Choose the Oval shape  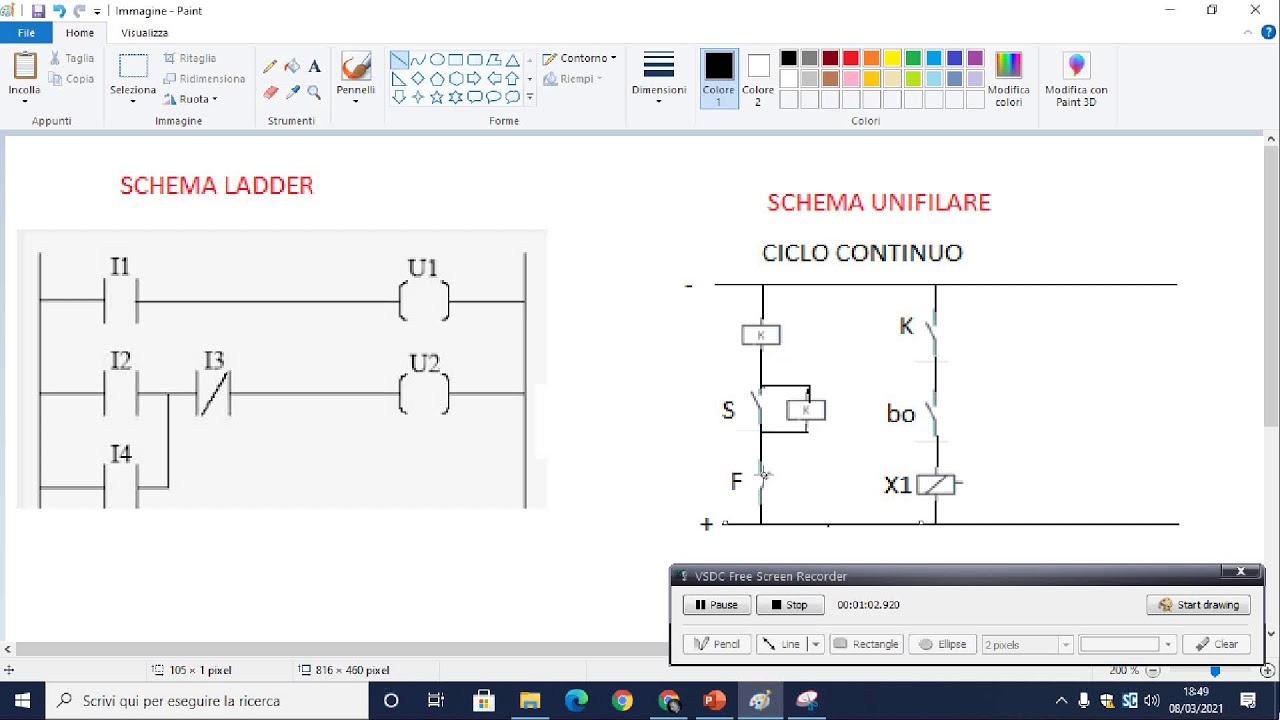(x=437, y=60)
